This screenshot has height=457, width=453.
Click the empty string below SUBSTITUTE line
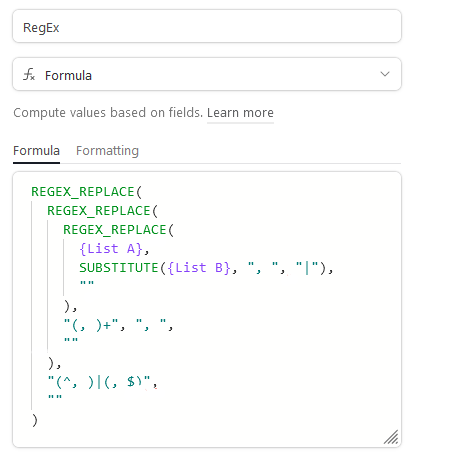click(x=87, y=283)
